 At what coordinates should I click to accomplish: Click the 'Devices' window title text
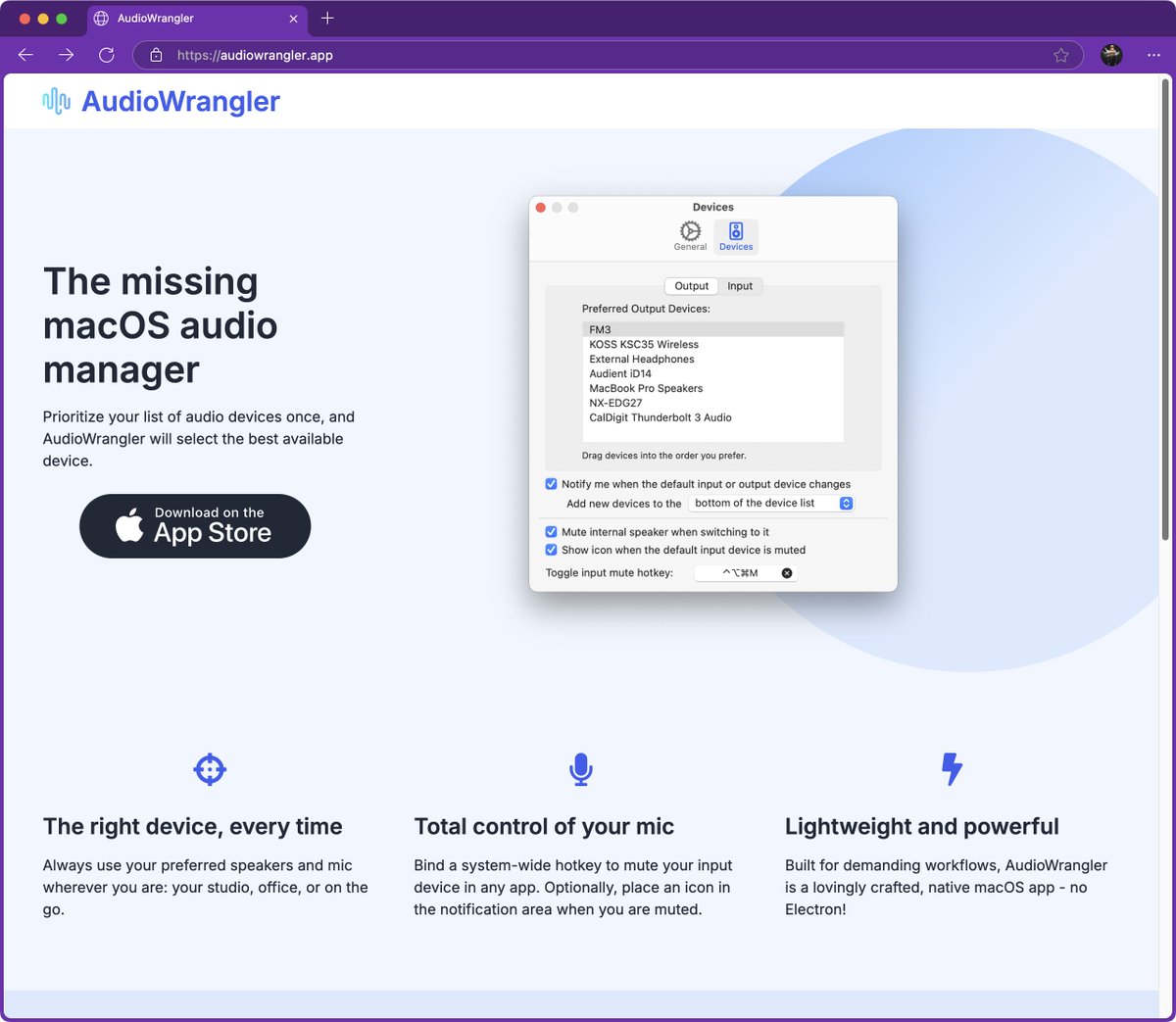coord(713,208)
